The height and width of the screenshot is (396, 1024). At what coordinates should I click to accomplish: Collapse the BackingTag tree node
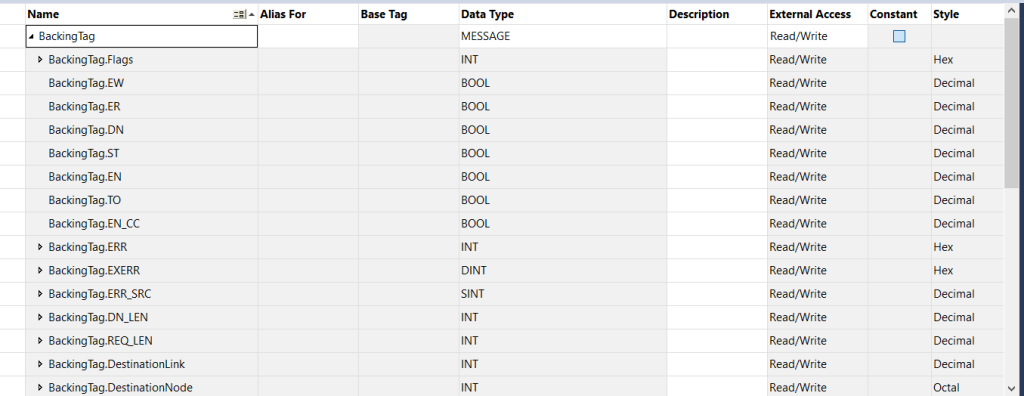point(31,37)
